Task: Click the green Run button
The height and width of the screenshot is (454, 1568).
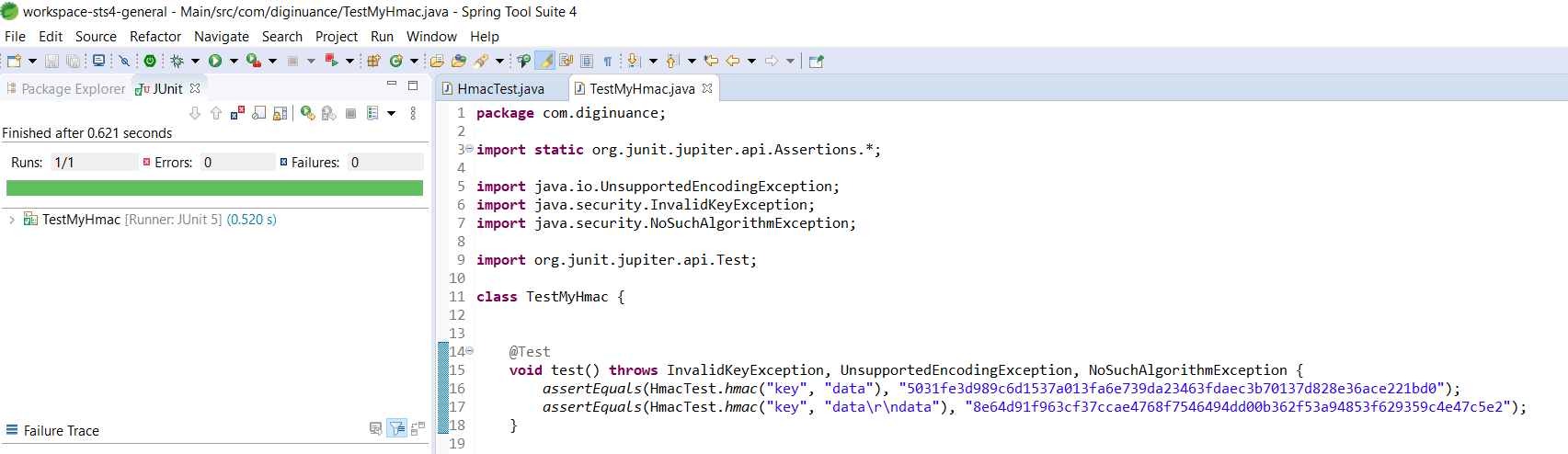Action: tap(215, 61)
